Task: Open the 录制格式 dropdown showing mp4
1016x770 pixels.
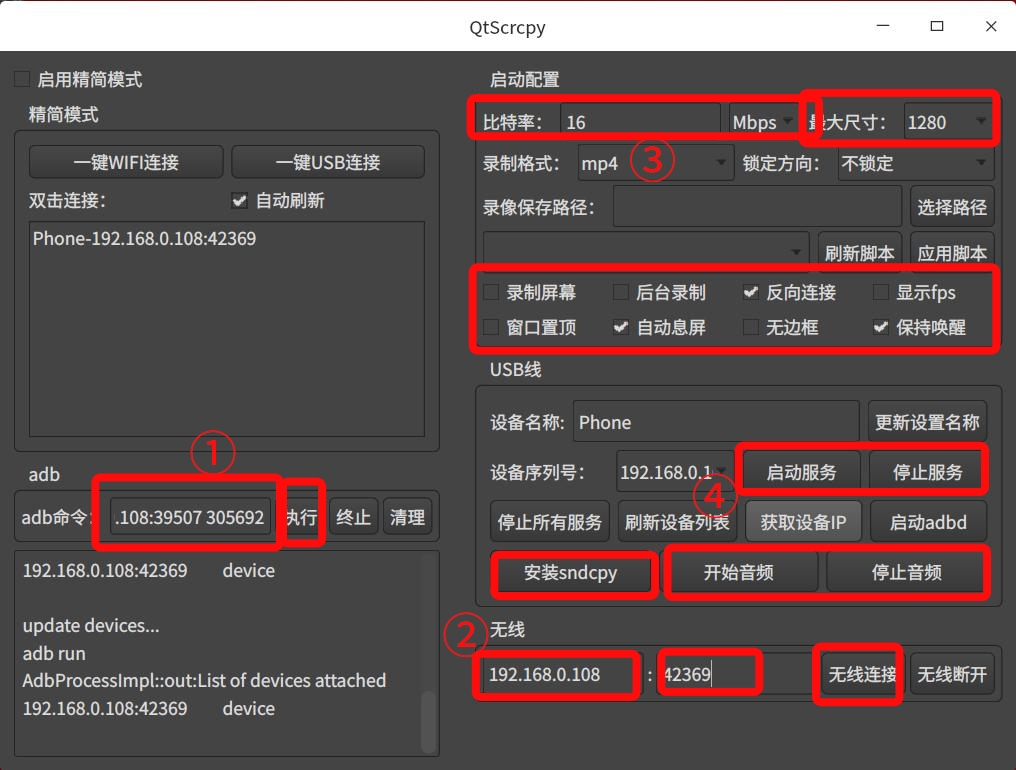Action: point(655,163)
